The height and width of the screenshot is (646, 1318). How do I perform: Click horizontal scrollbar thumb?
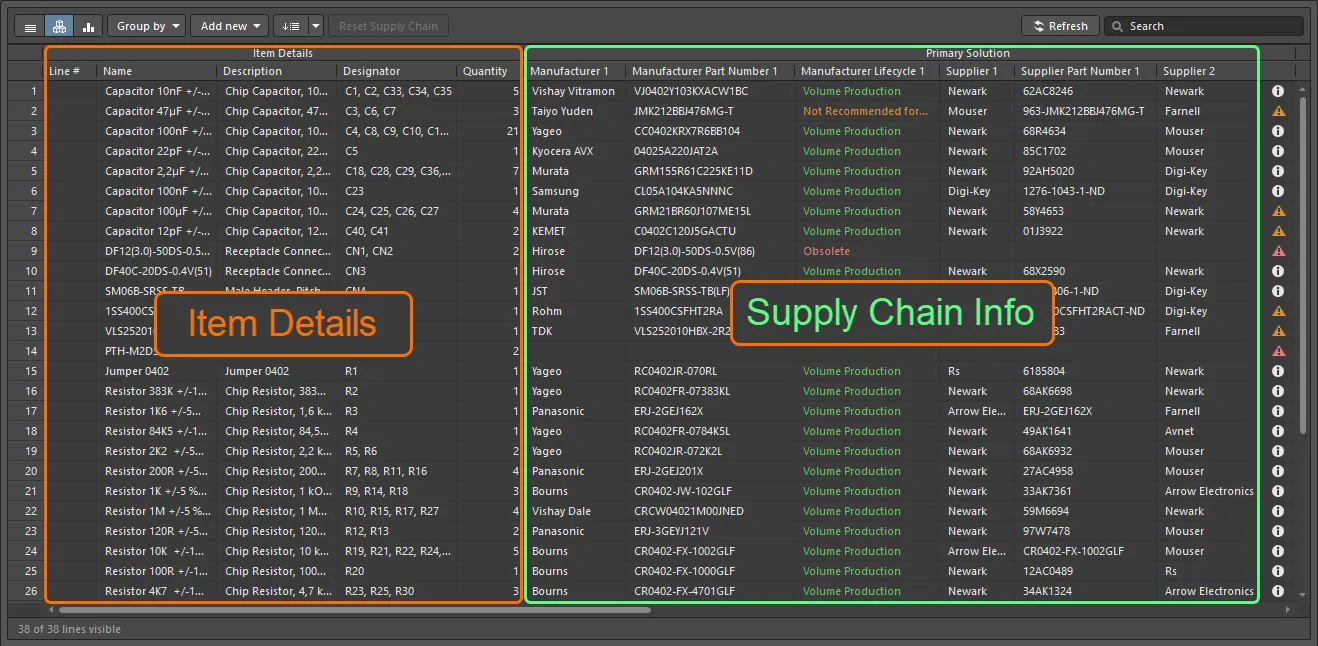355,608
